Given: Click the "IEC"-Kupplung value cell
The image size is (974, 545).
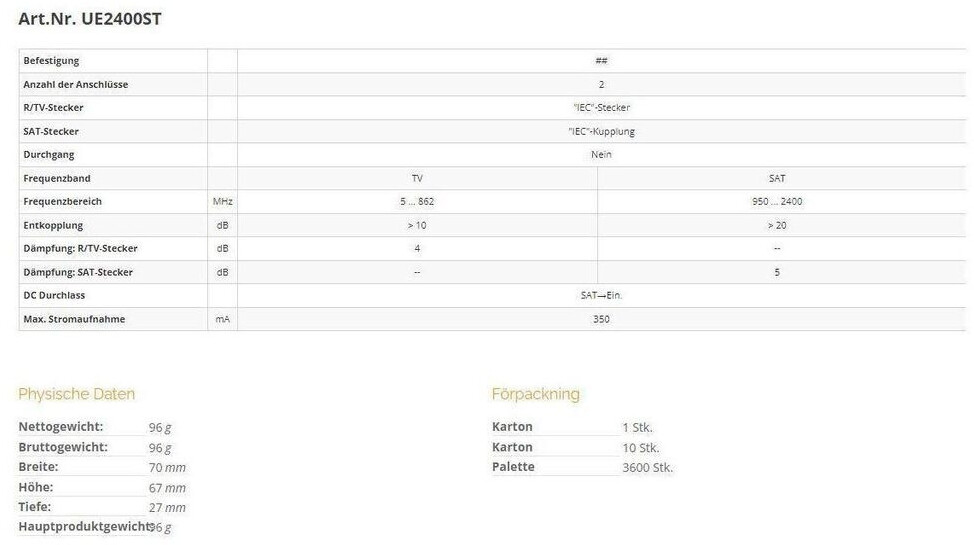Looking at the screenshot, I should pyautogui.click(x=601, y=131).
